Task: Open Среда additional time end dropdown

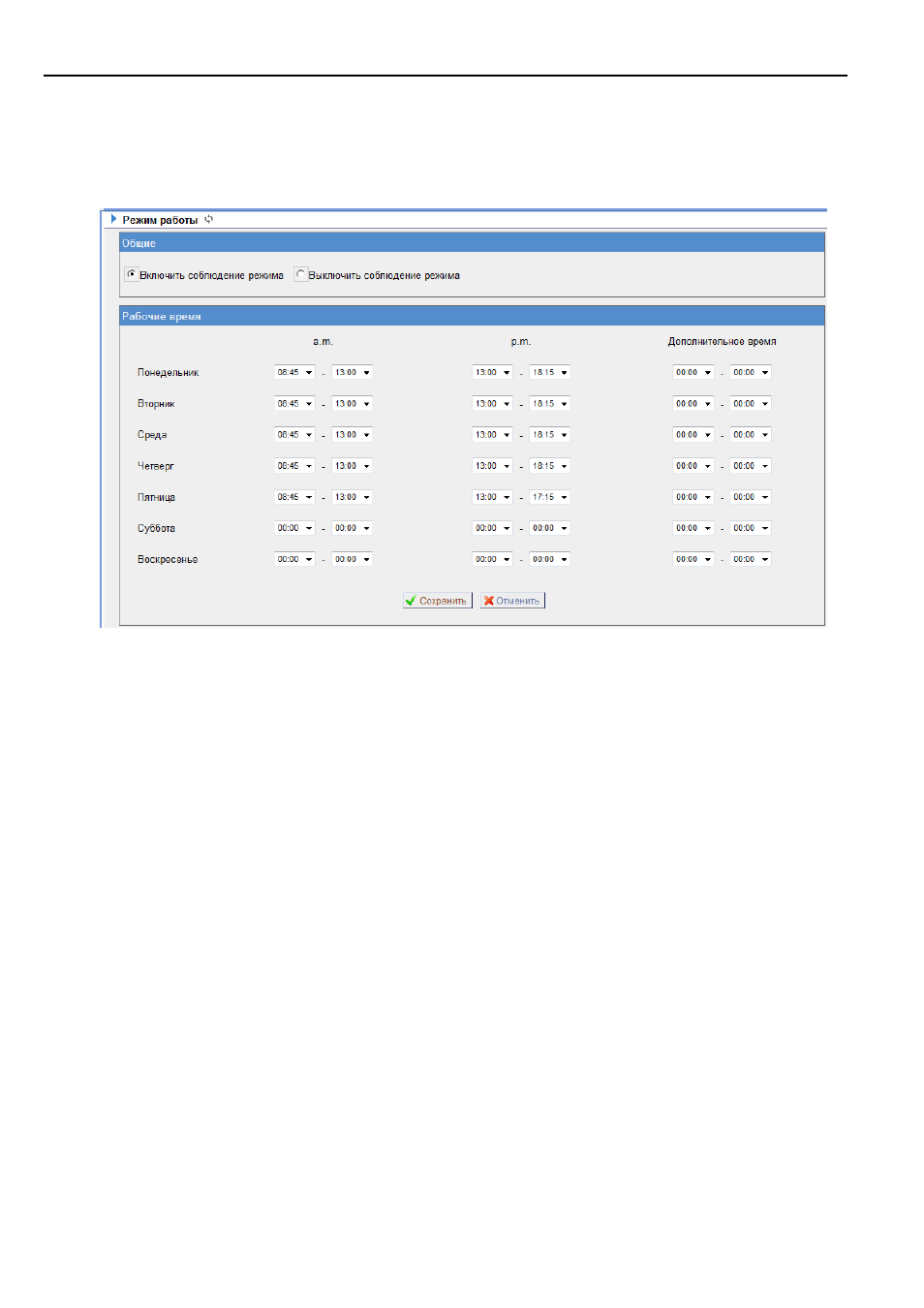Action: 751,435
